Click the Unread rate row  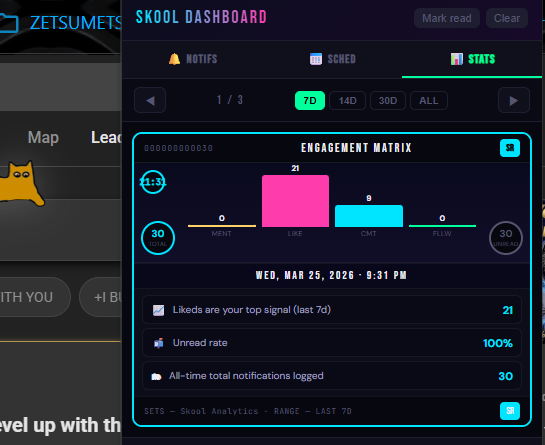(332, 343)
